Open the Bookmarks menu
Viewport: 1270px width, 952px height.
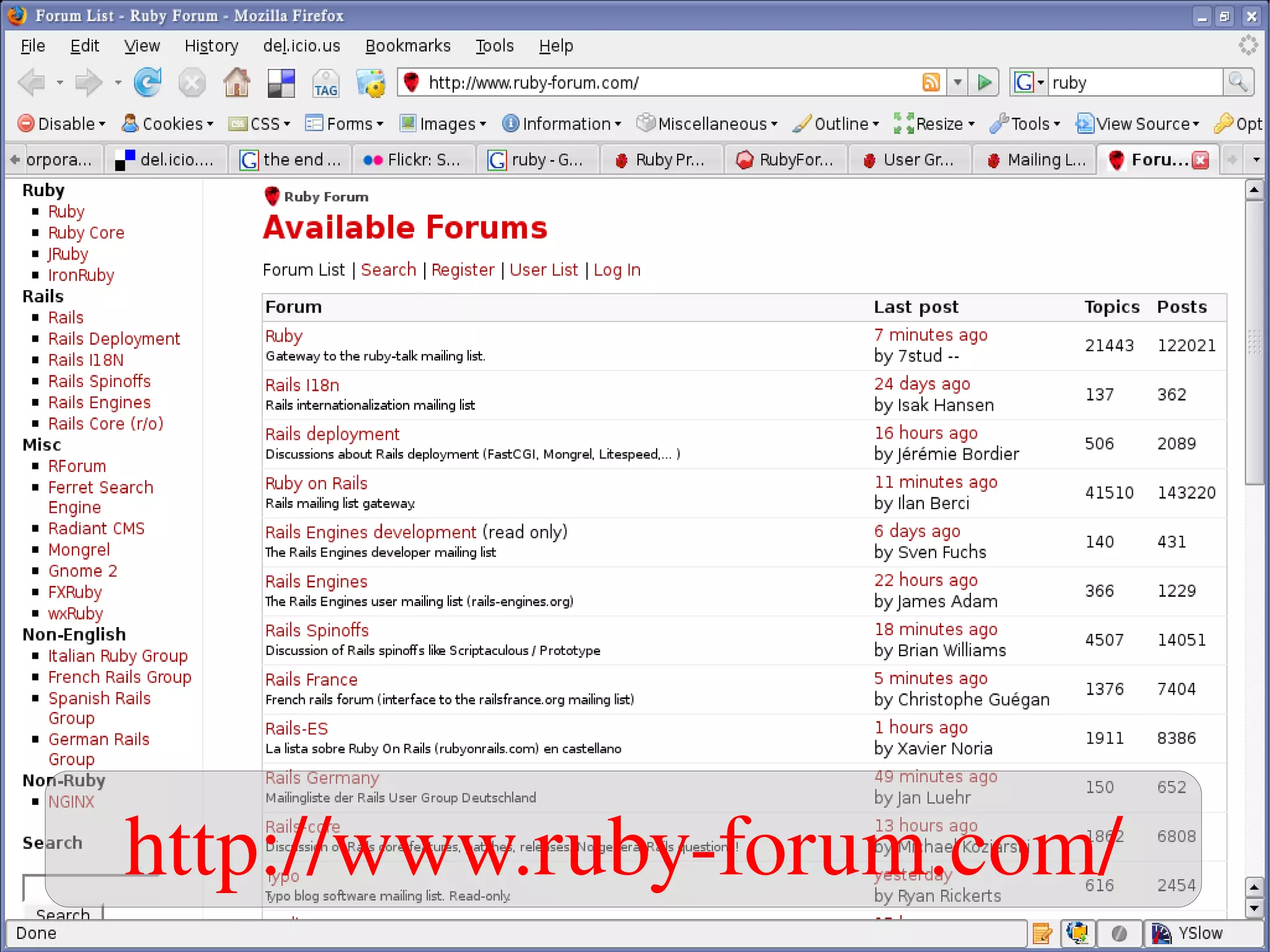[x=407, y=46]
